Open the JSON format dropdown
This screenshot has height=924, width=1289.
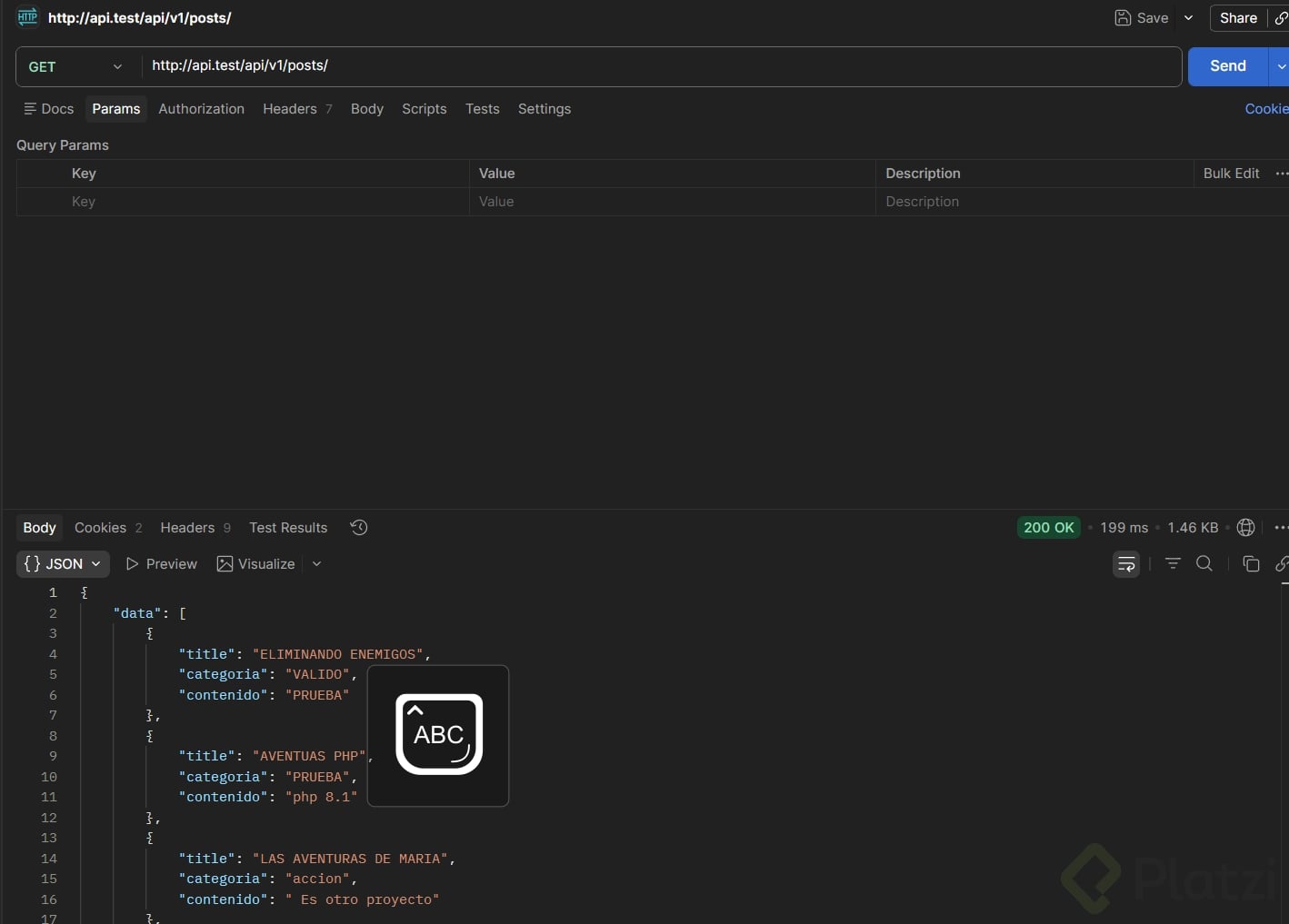pos(63,564)
